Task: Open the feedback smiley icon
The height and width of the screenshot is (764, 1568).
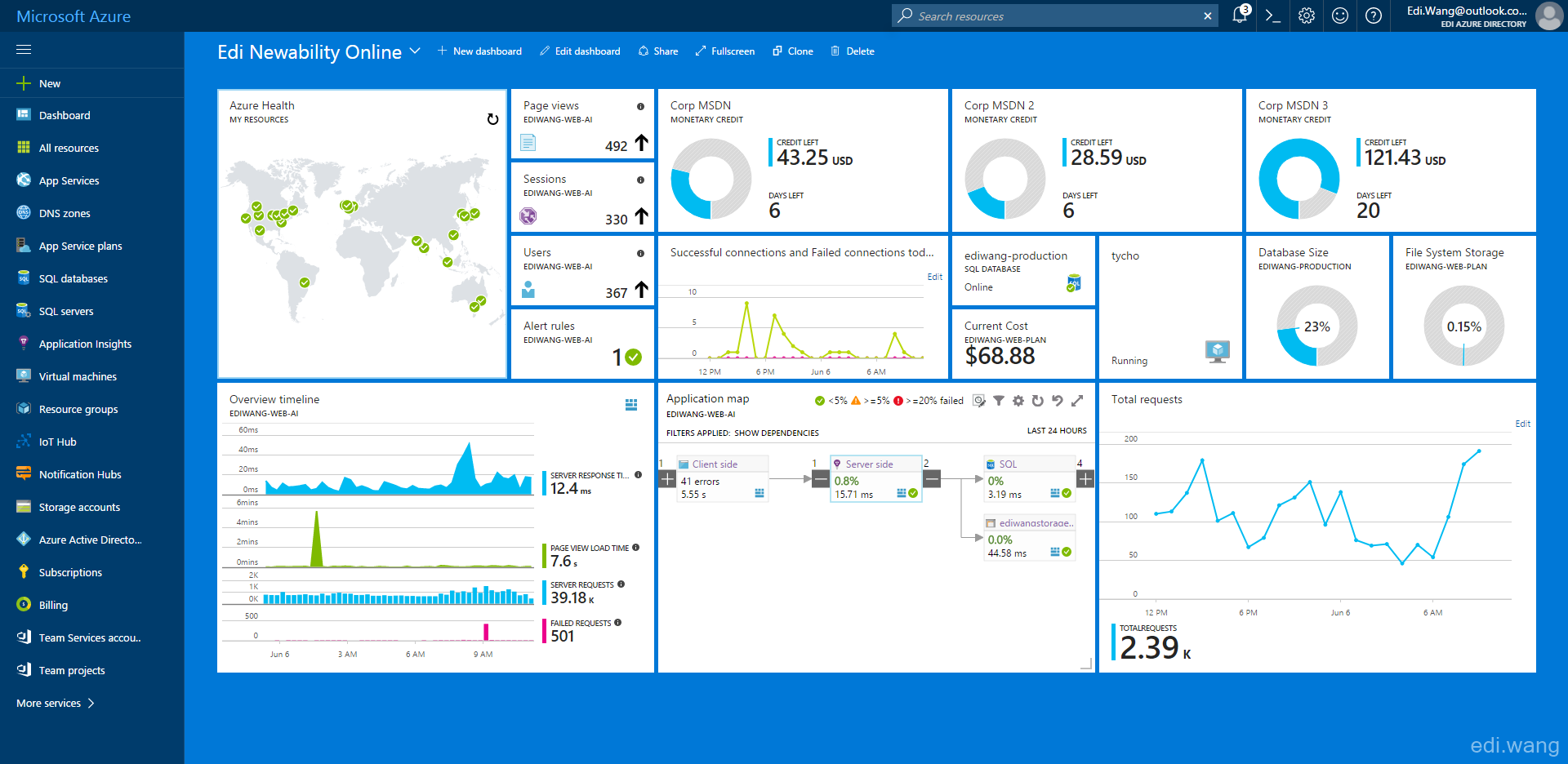Action: 1340,16
